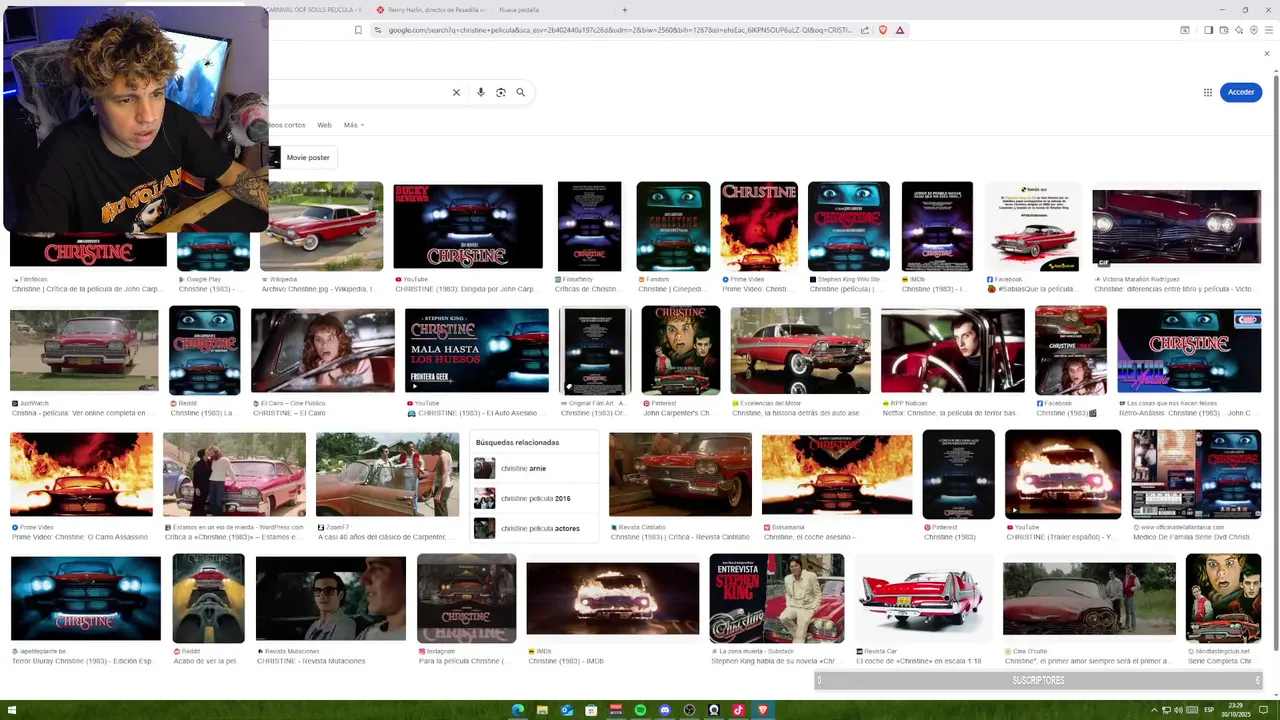Open Microsoft Store from the taskbar
The image size is (1280, 720).
(x=591, y=710)
